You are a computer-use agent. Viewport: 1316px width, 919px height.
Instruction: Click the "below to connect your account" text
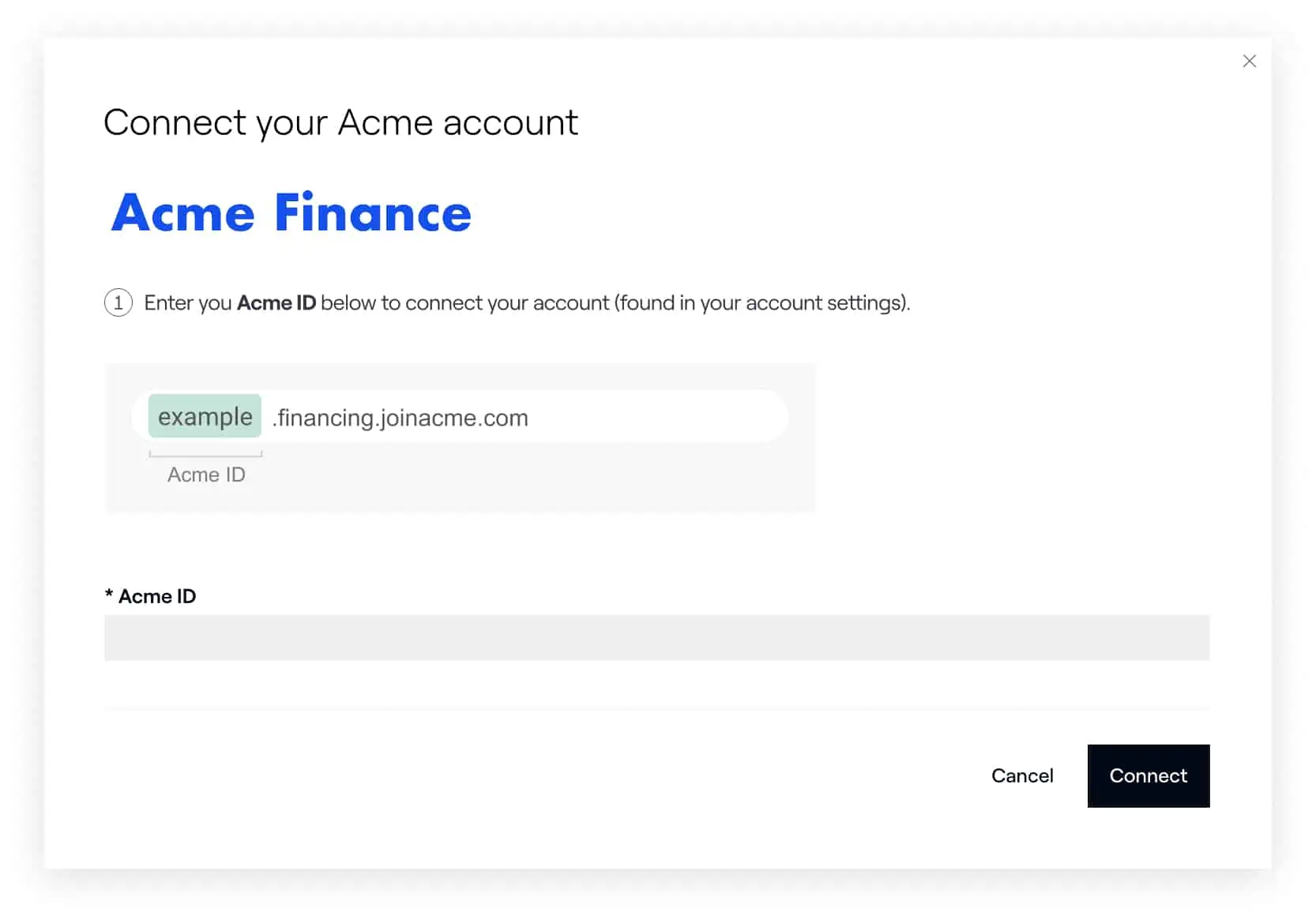coord(465,303)
